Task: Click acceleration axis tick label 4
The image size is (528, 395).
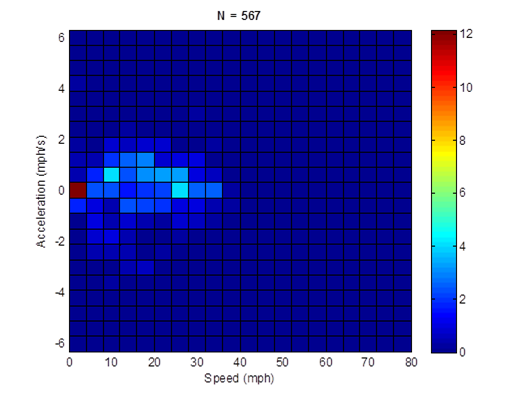Action: tap(61, 89)
